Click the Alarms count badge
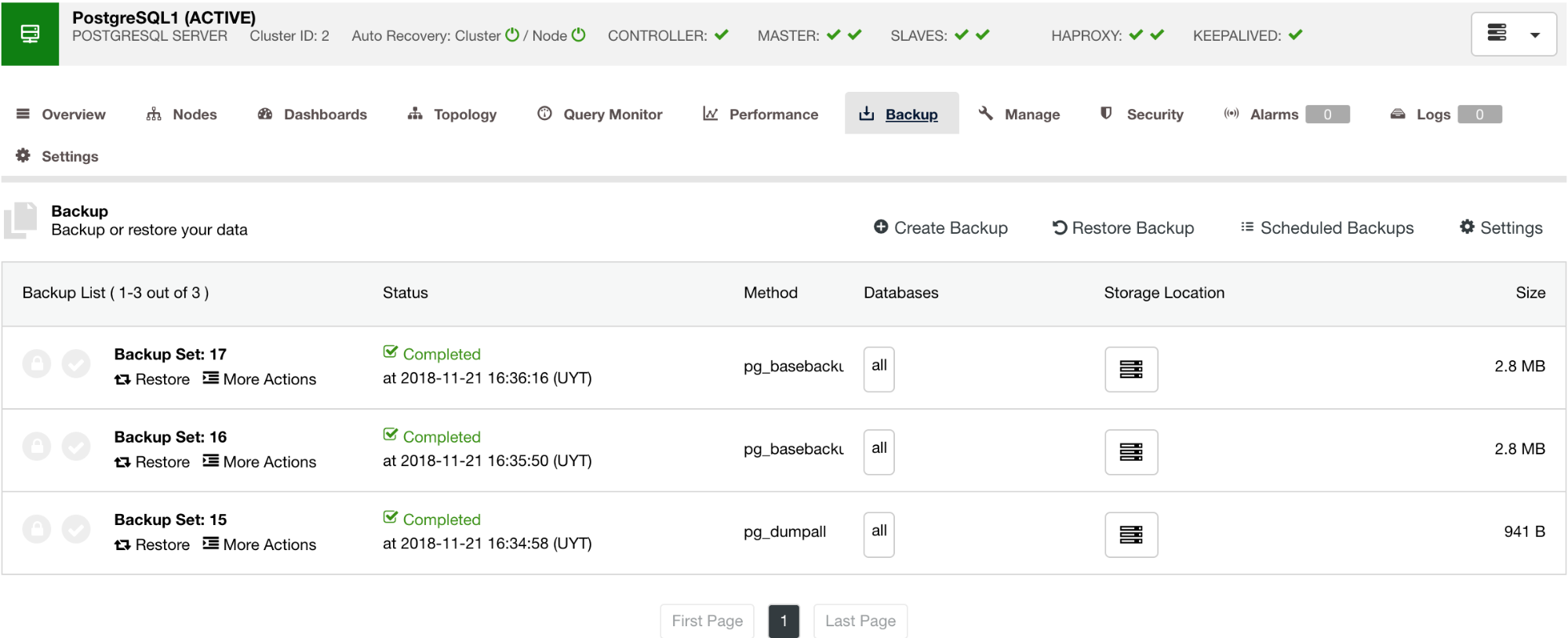 point(1327,115)
